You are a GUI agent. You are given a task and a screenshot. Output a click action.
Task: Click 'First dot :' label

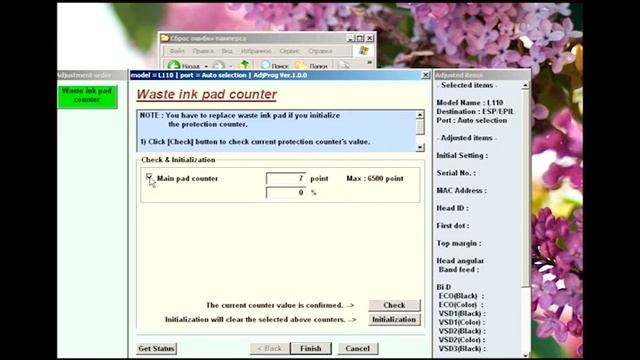pyautogui.click(x=453, y=226)
